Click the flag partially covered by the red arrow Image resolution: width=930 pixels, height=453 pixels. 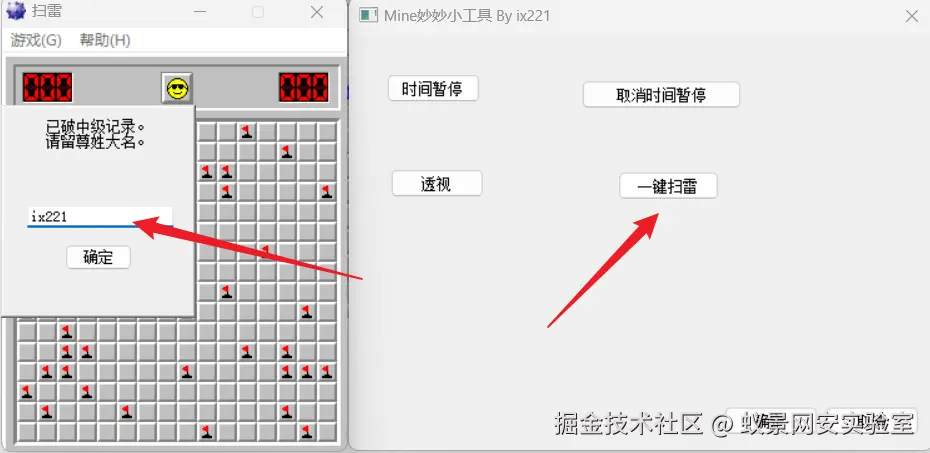266,251
